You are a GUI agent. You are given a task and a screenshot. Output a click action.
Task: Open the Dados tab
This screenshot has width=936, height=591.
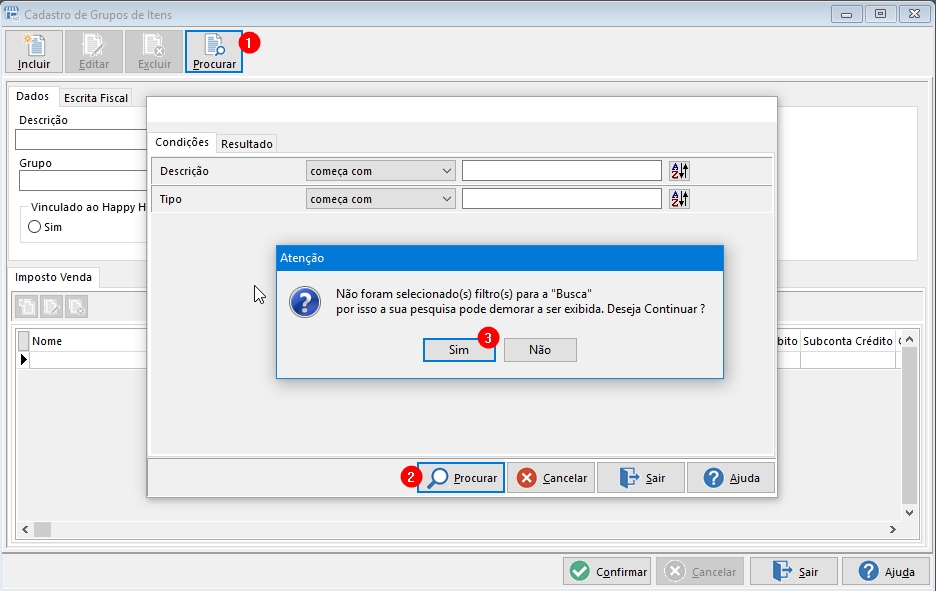(x=33, y=96)
